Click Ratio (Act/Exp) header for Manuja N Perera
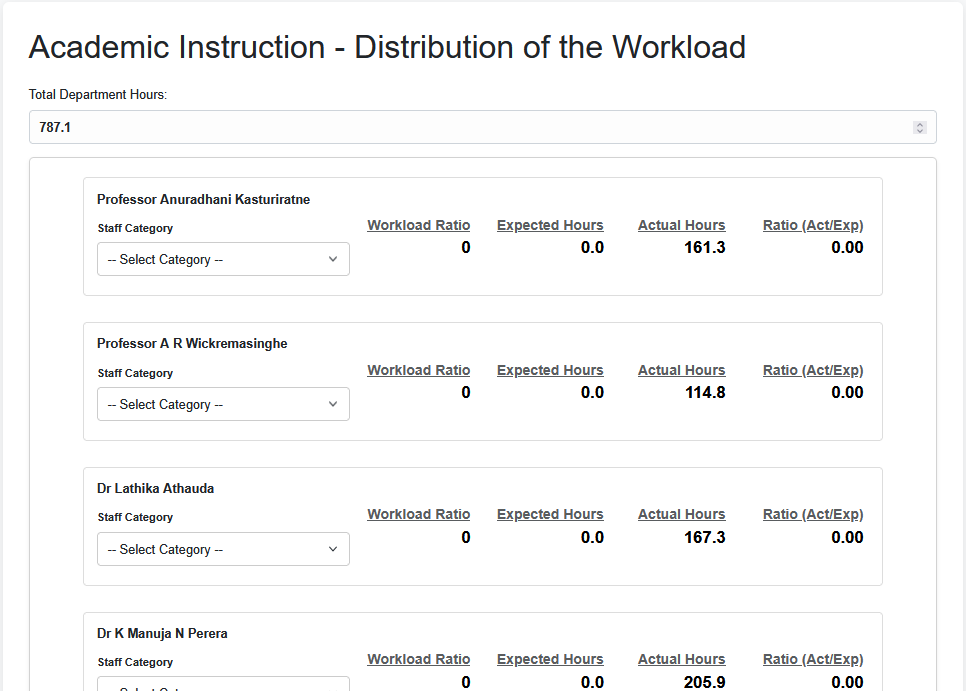The image size is (966, 691). [812, 659]
